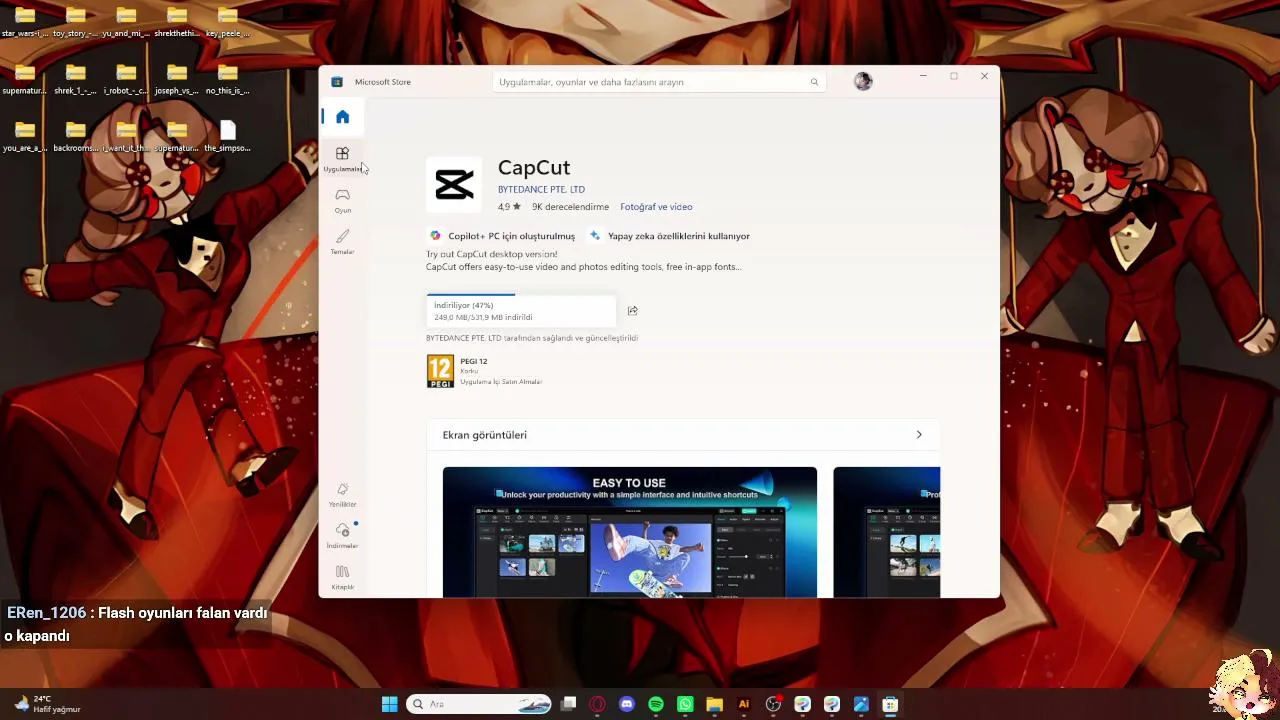
Task: Click the '249,0 MB/531,9 MB indirildi' text
Action: (x=483, y=317)
